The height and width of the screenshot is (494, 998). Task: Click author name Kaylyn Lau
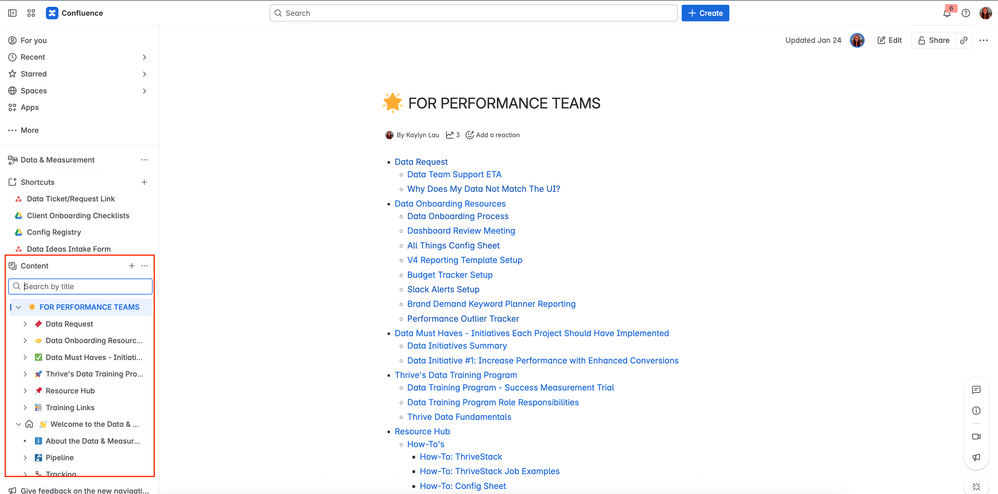point(422,135)
